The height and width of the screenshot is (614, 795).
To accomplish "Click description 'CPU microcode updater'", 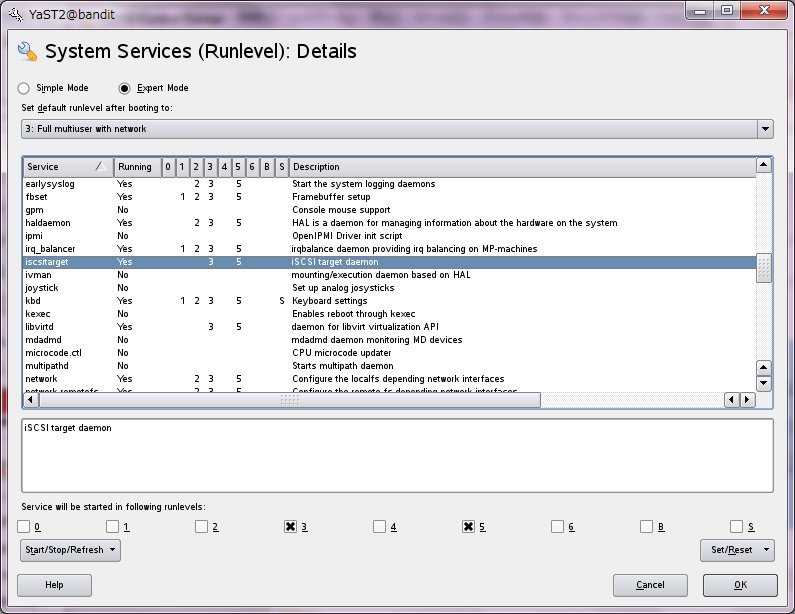I will tap(342, 353).
